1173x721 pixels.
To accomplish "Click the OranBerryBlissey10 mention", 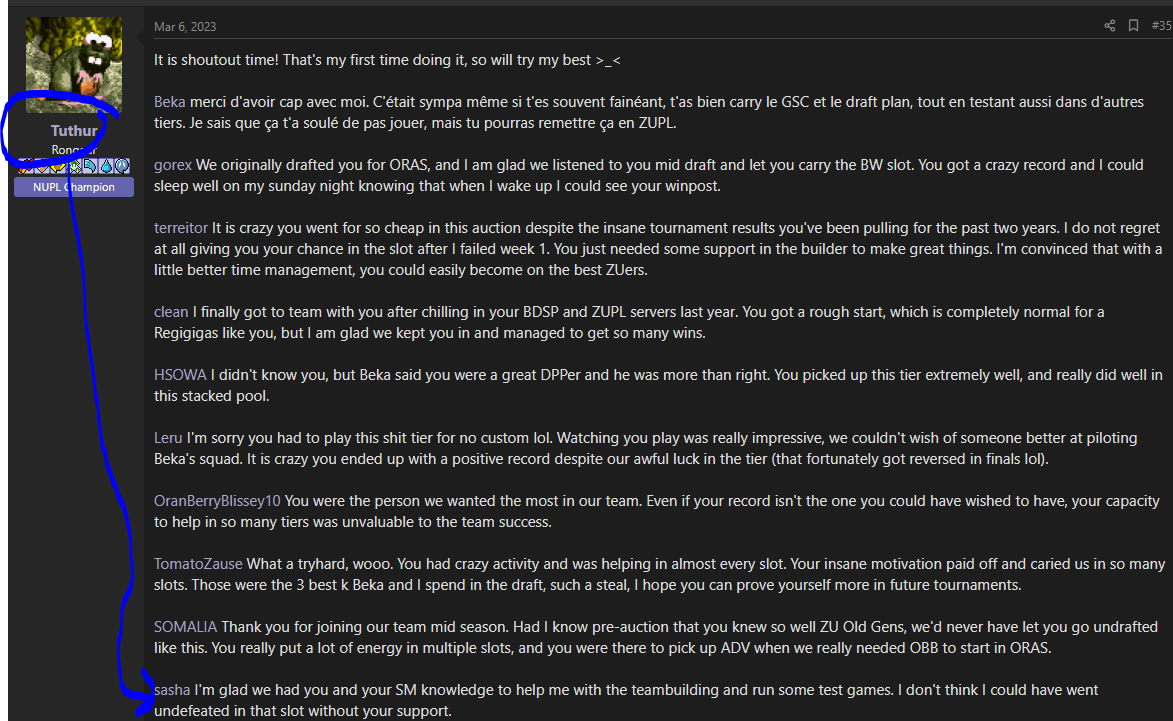I will [x=218, y=501].
